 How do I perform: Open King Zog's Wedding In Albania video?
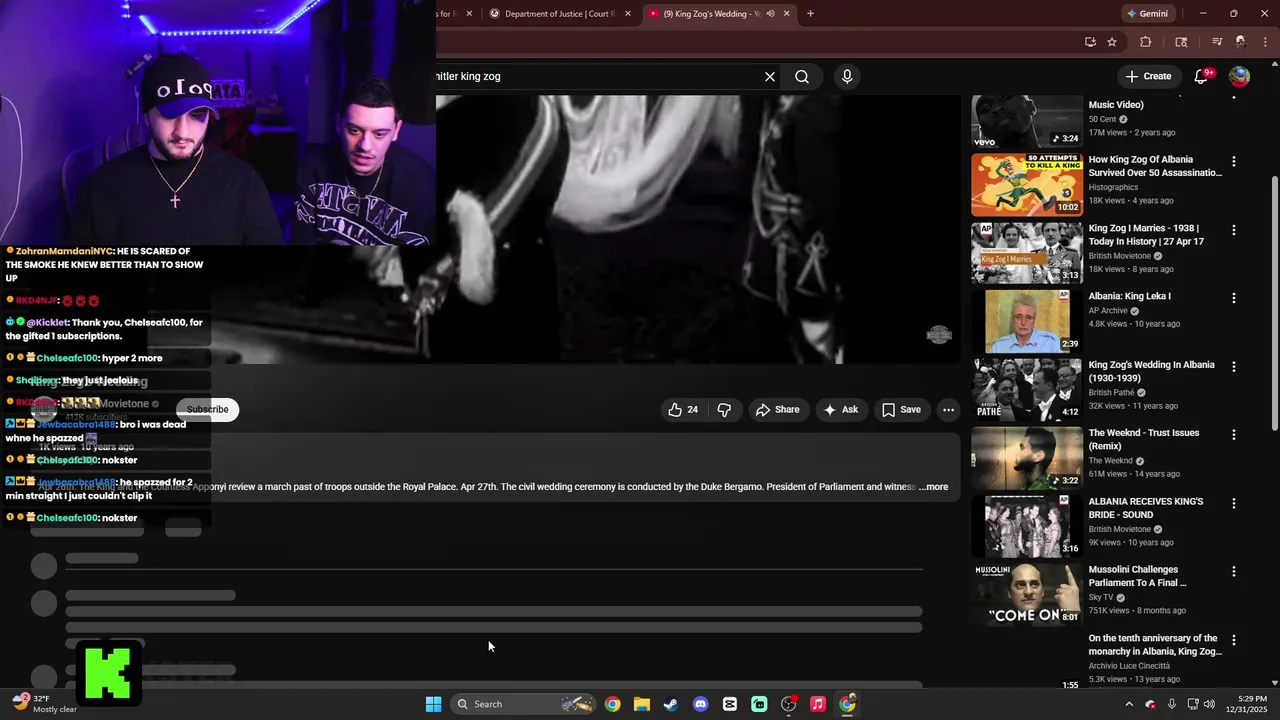(1027, 390)
